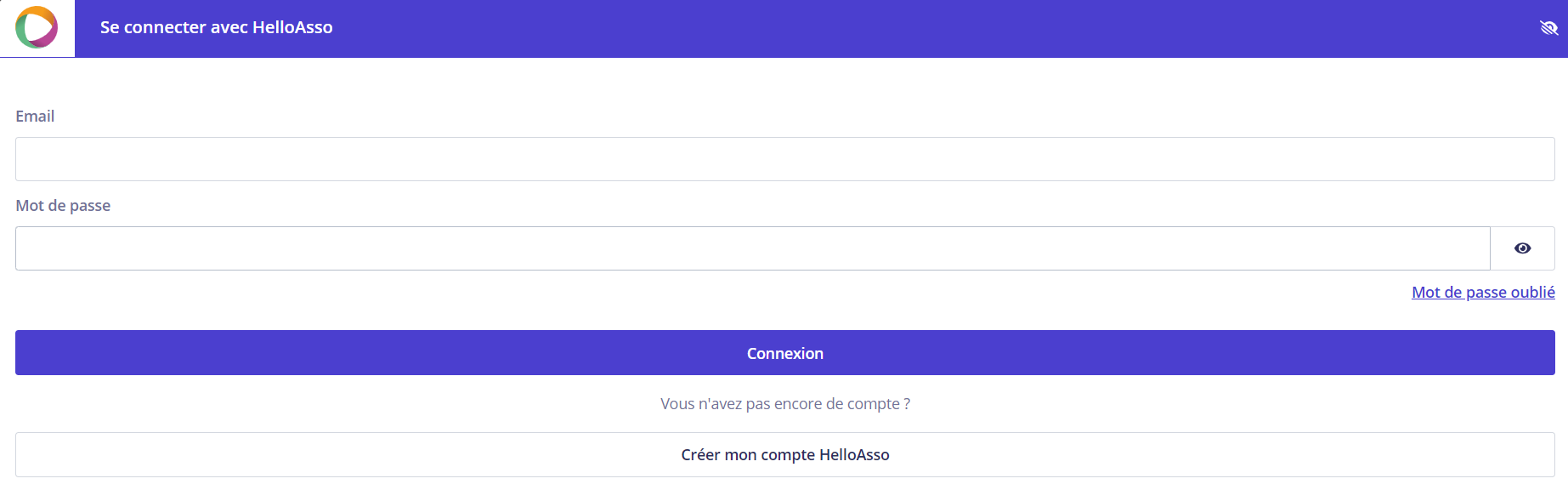The width and height of the screenshot is (1568, 490).
Task: Select the logo beside the header title
Action: [37, 27]
